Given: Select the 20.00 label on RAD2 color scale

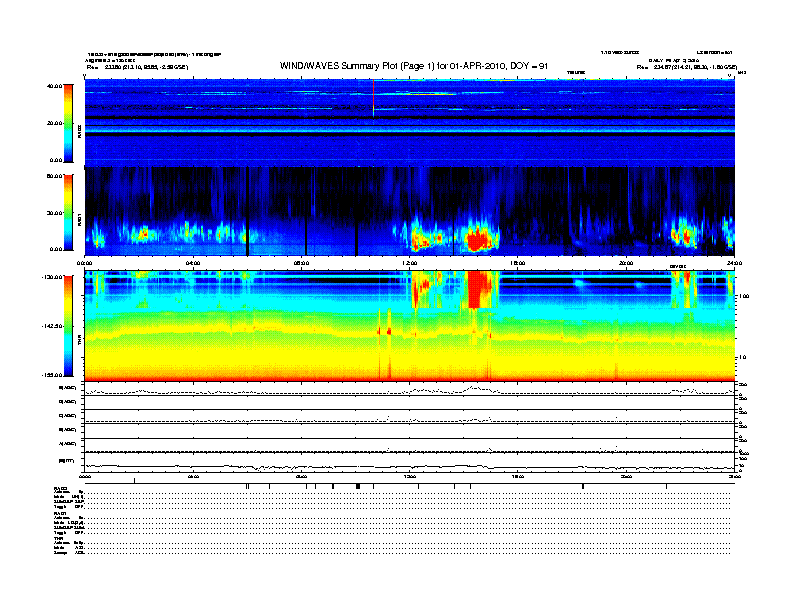Looking at the screenshot, I should pyautogui.click(x=54, y=123).
